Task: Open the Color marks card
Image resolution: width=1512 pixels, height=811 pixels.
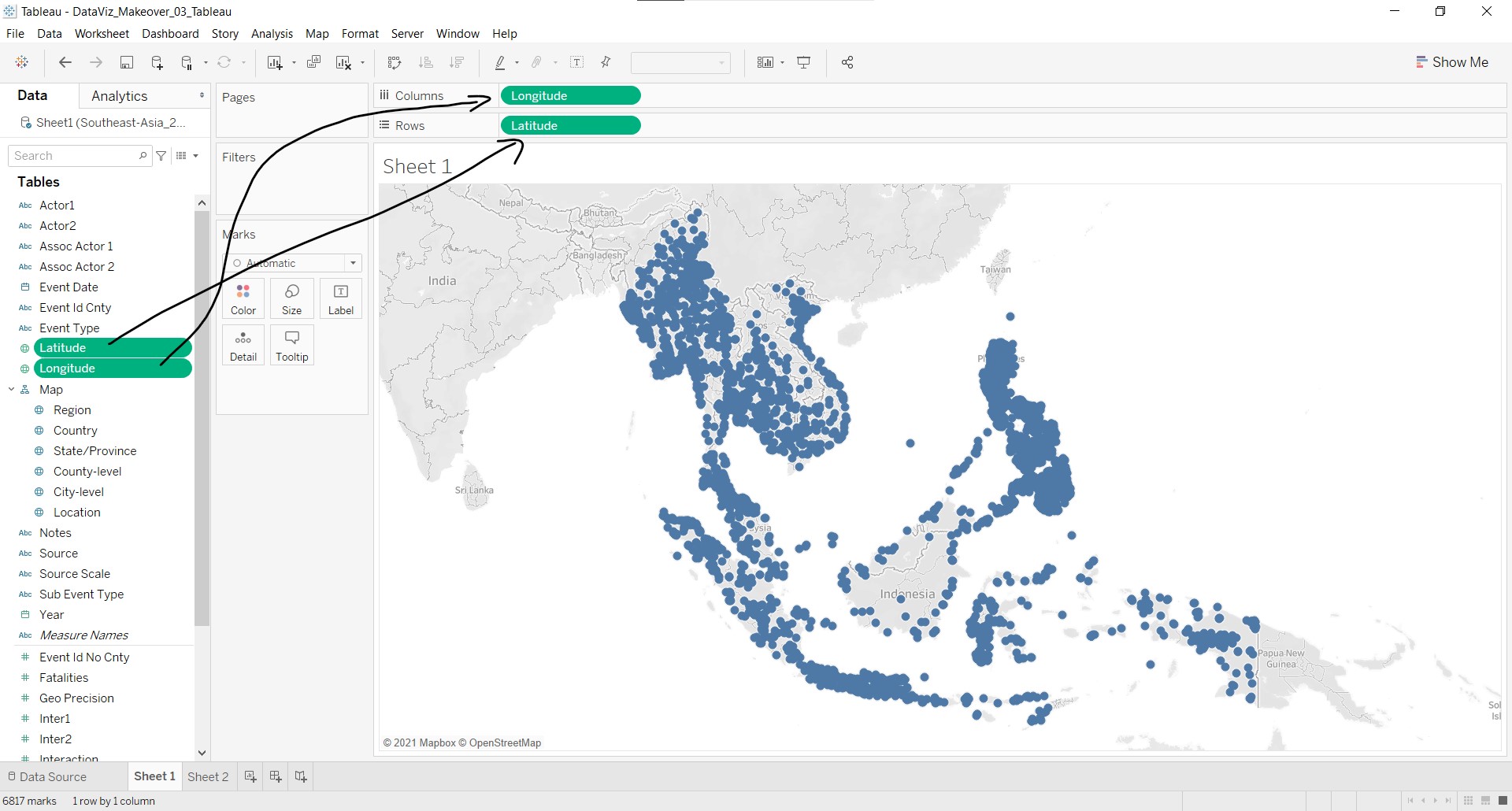Action: click(243, 299)
